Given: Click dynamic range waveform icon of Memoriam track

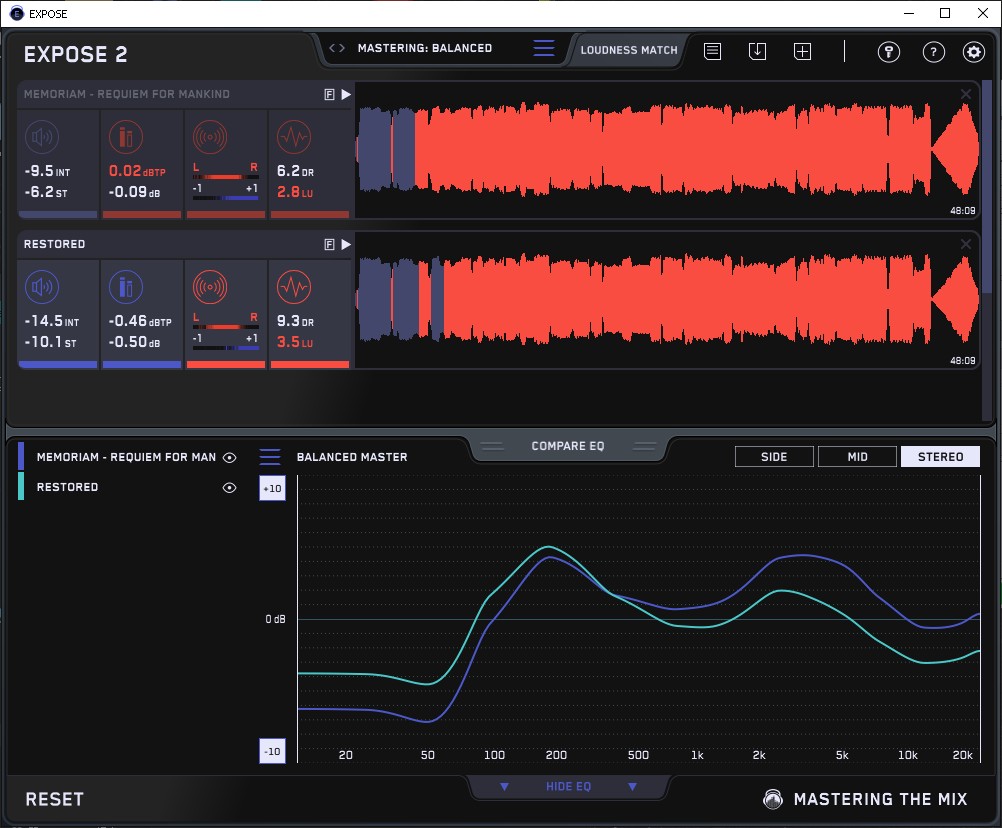Looking at the screenshot, I should [x=293, y=137].
